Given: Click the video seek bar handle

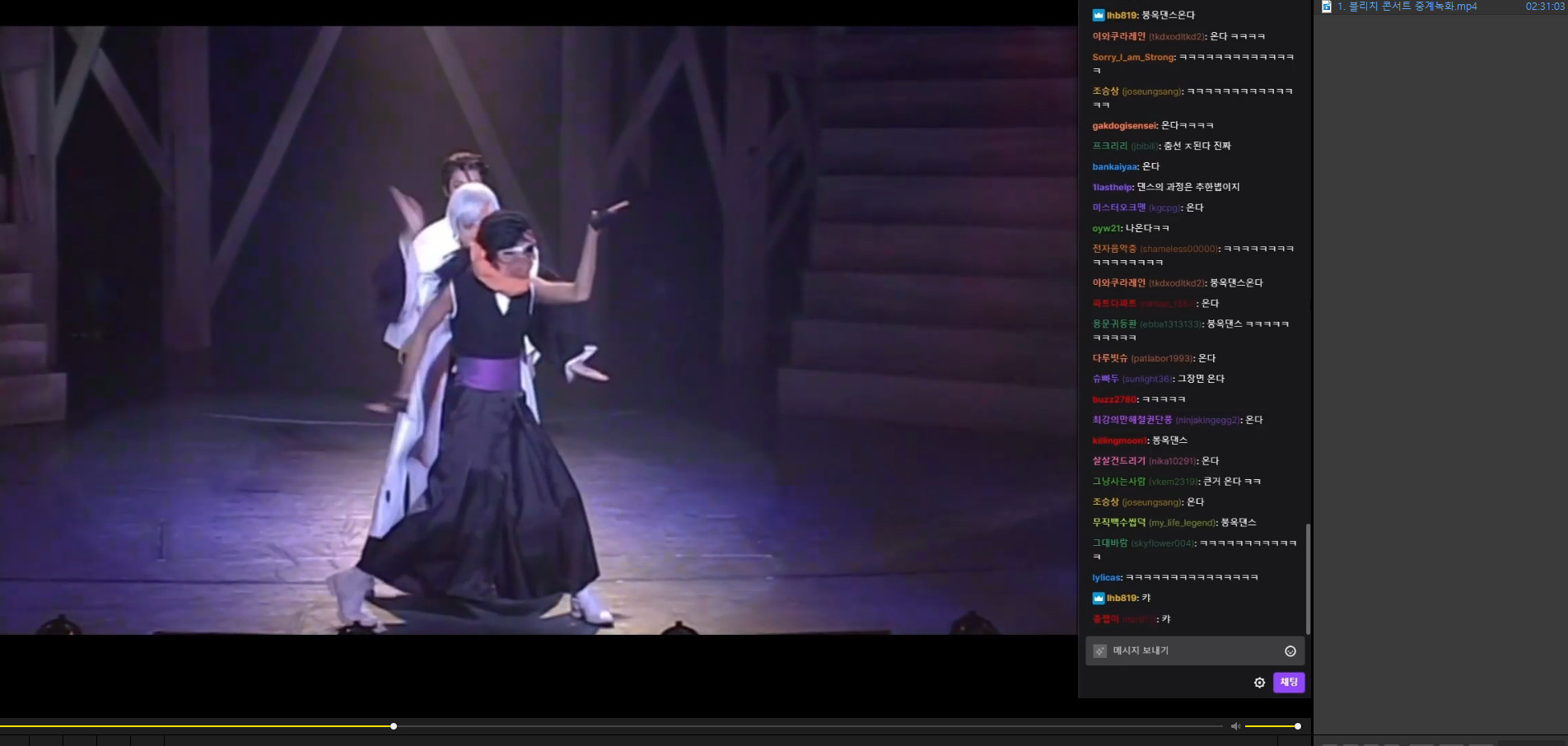Looking at the screenshot, I should pyautogui.click(x=394, y=726).
